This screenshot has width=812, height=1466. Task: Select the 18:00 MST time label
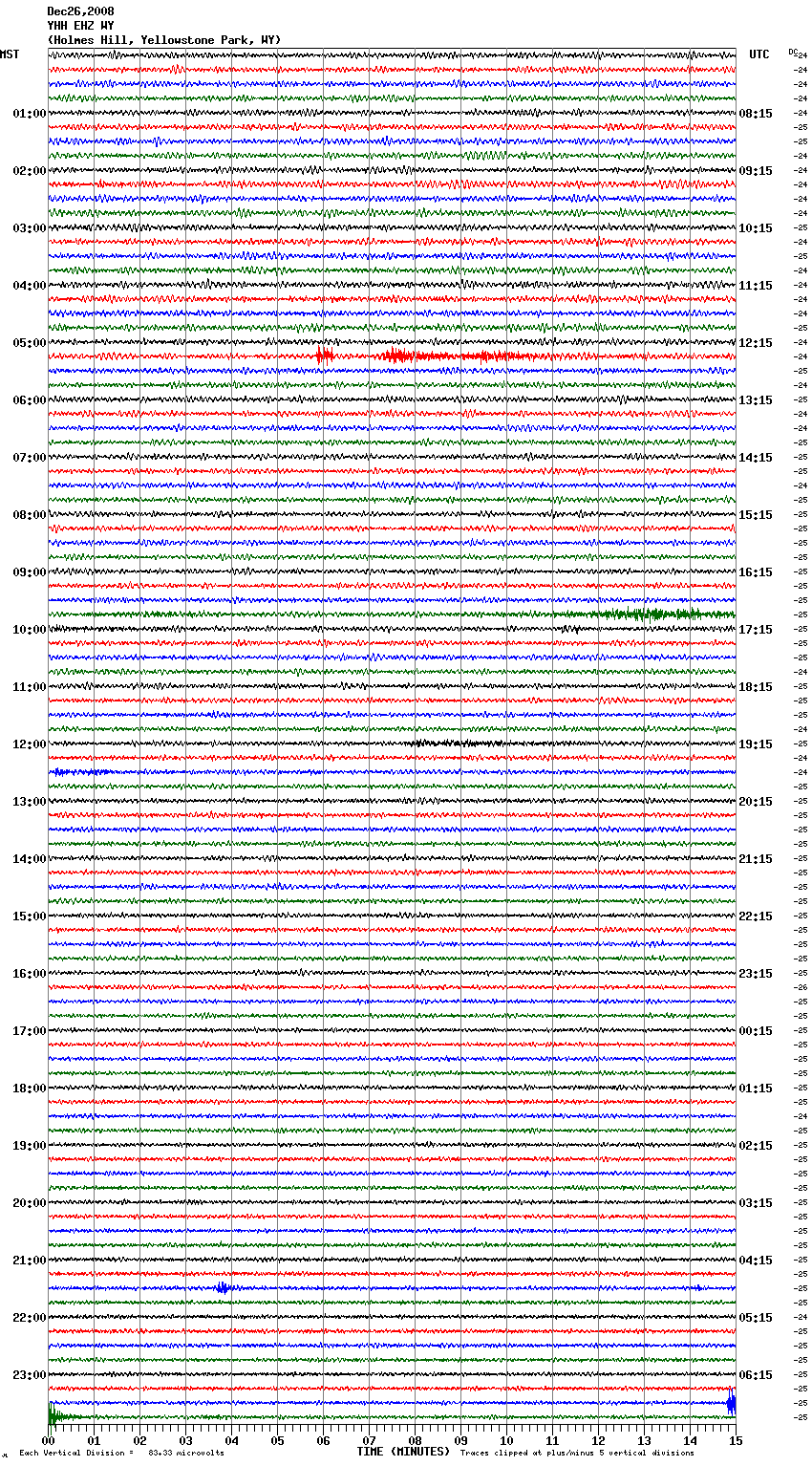[29, 1089]
